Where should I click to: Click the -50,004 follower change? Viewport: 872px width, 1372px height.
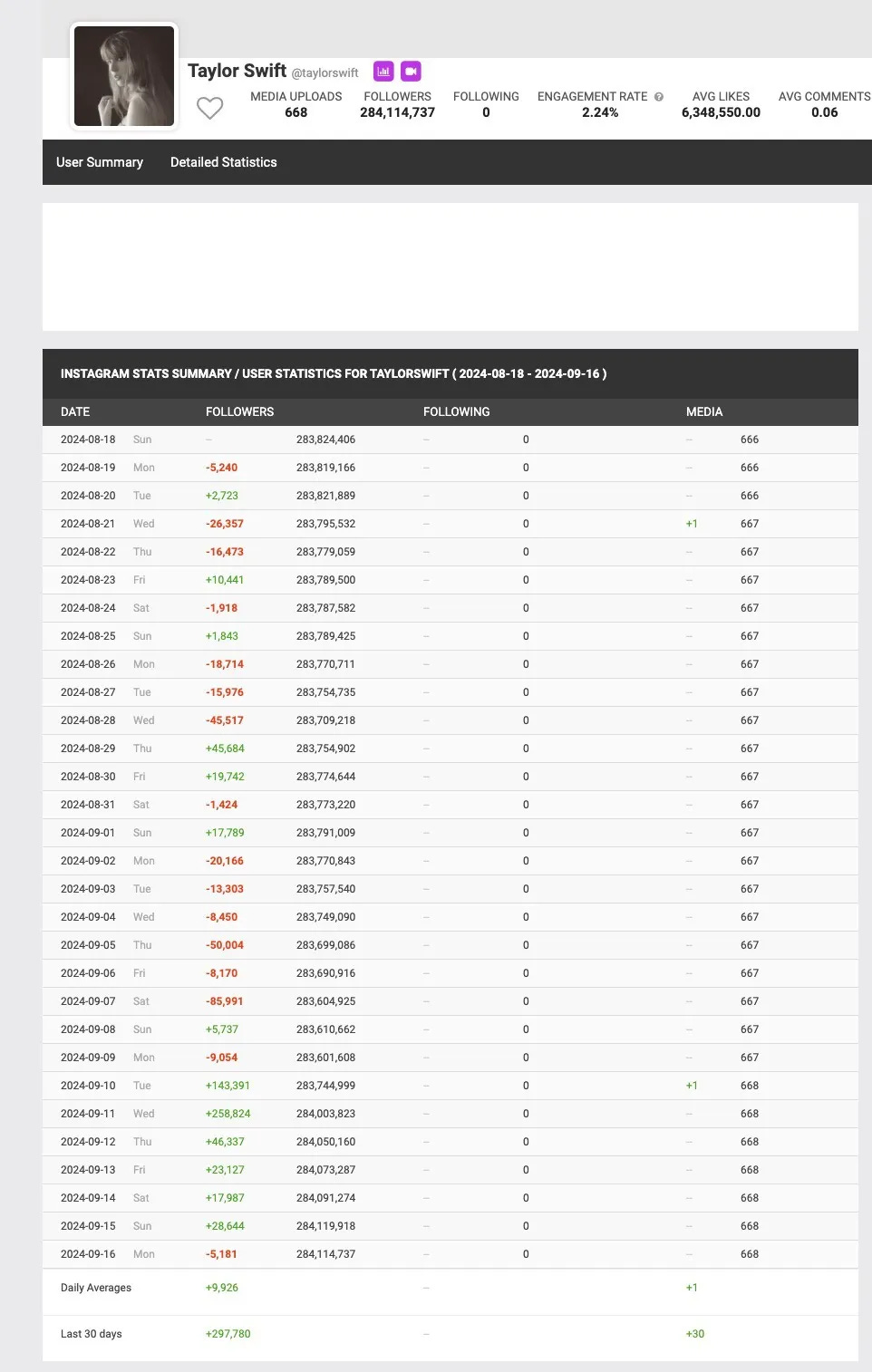click(x=225, y=945)
